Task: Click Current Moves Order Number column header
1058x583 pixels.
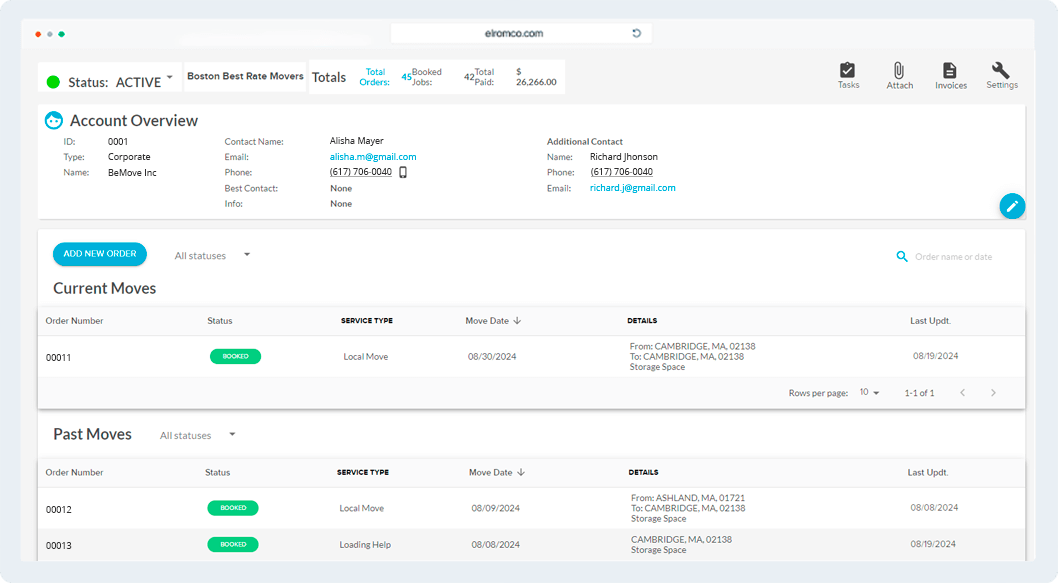Action: 74,321
